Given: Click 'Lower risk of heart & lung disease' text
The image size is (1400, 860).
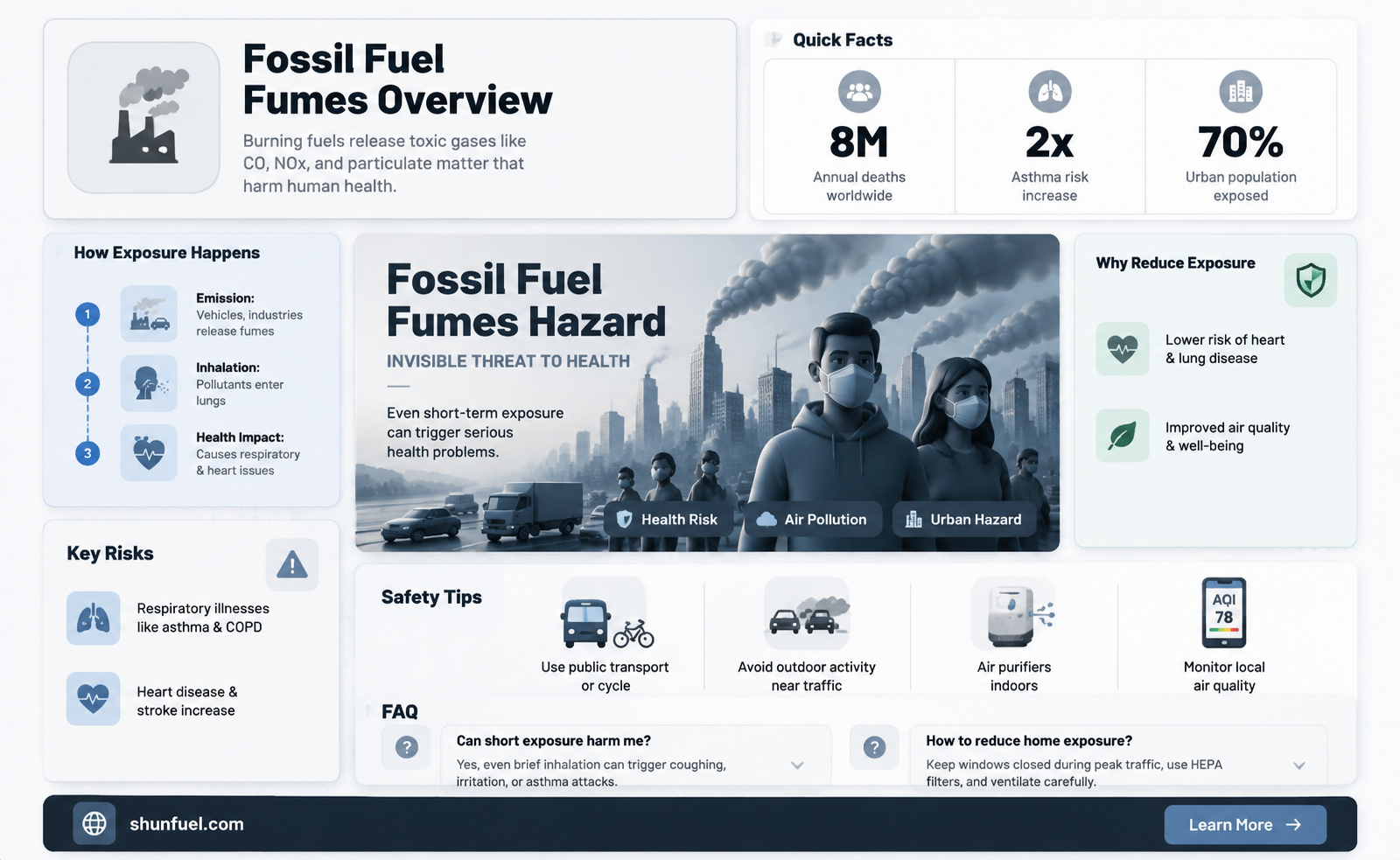Looking at the screenshot, I should coord(1225,349).
